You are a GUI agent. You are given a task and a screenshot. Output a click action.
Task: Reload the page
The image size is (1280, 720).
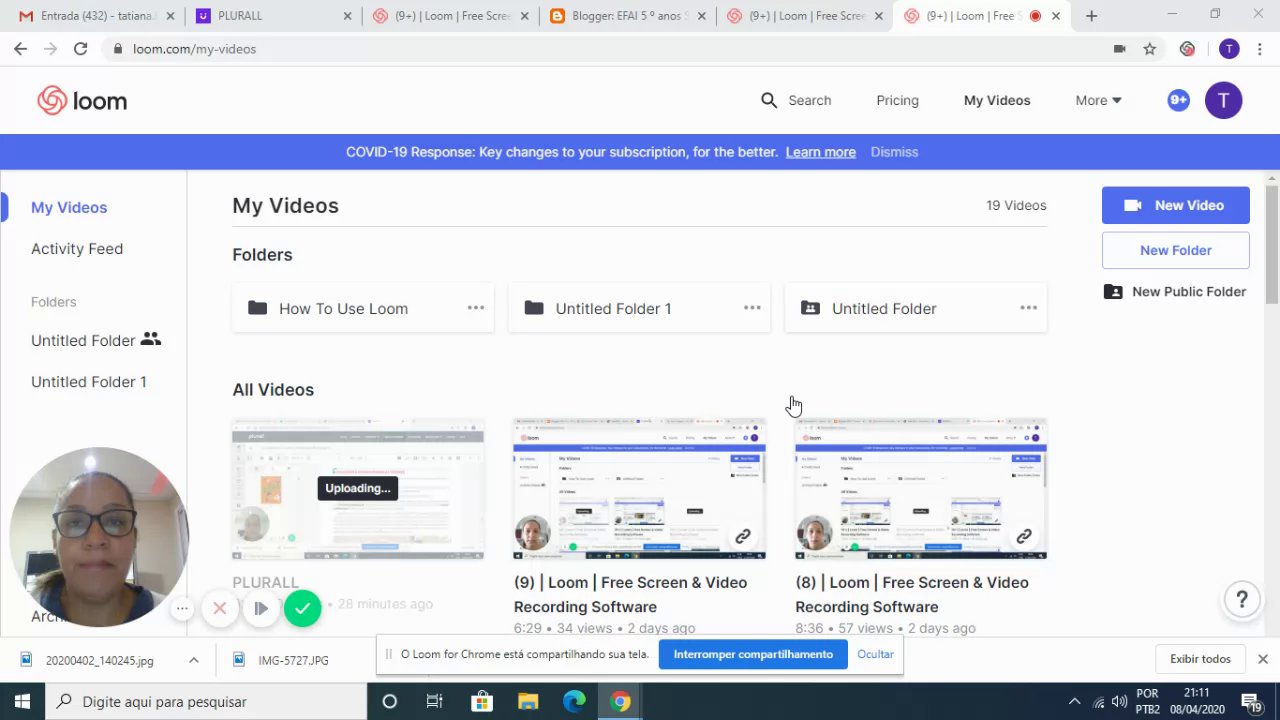pos(80,49)
